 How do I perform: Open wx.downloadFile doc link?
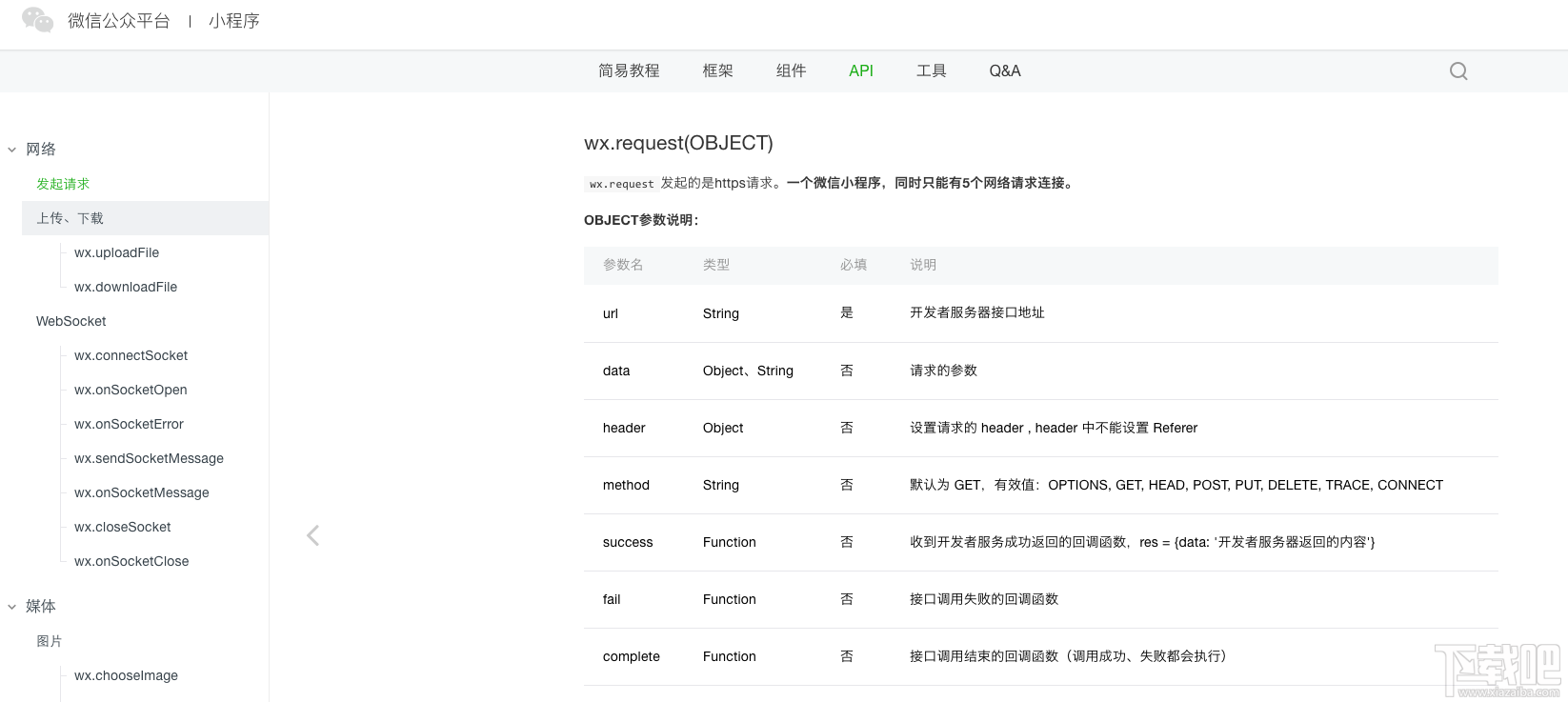click(x=126, y=287)
